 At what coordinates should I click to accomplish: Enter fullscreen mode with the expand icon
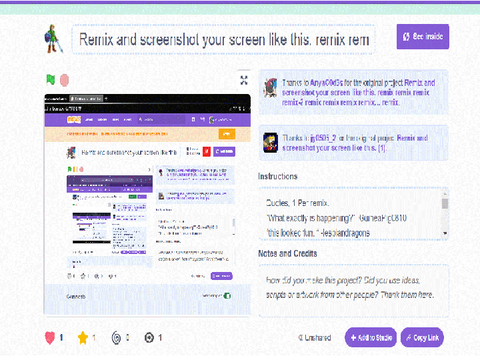[244, 80]
